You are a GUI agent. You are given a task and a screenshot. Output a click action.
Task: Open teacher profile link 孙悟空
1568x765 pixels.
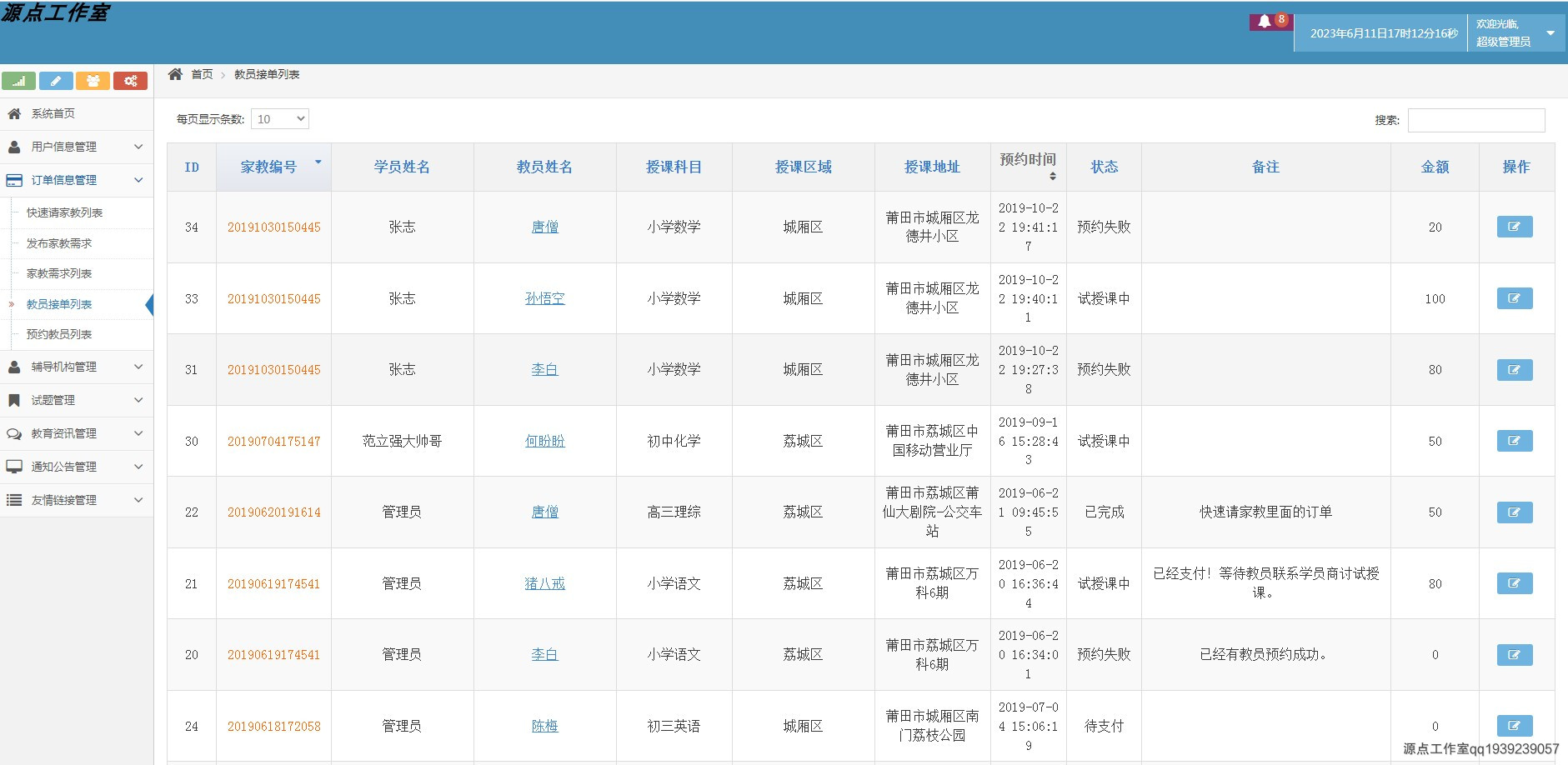(x=545, y=298)
